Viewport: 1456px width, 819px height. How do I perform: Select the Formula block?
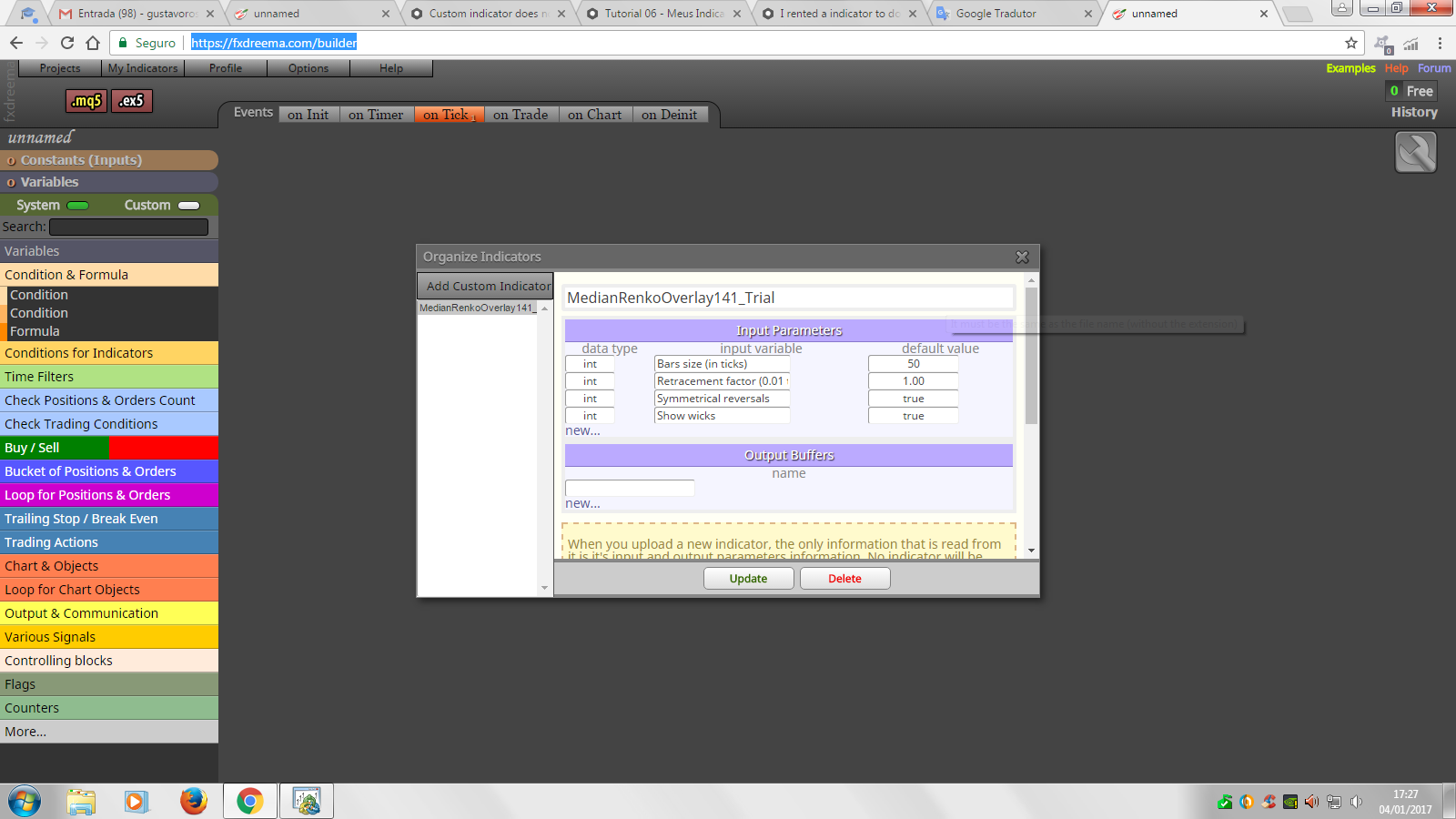click(x=35, y=331)
